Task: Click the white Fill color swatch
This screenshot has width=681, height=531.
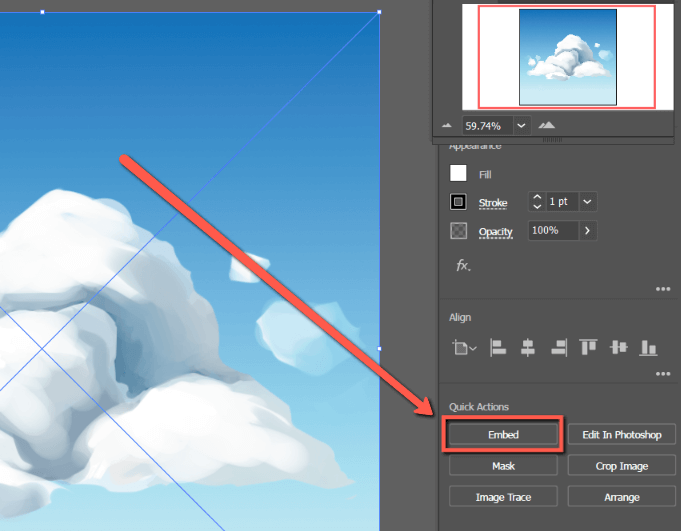Action: point(458,173)
